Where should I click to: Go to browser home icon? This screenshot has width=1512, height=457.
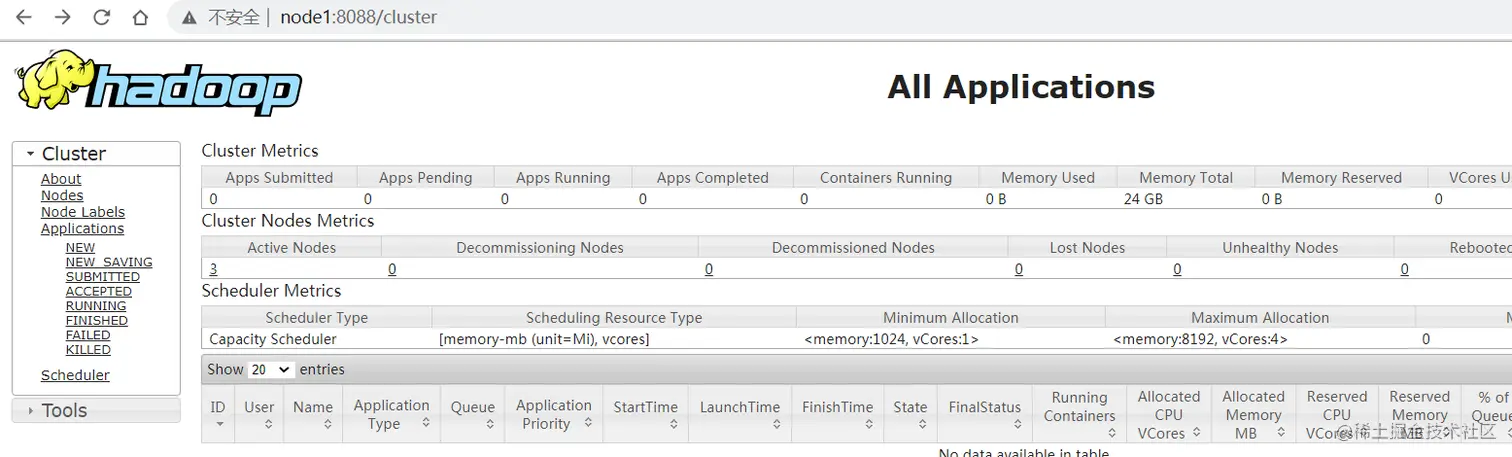(x=140, y=17)
